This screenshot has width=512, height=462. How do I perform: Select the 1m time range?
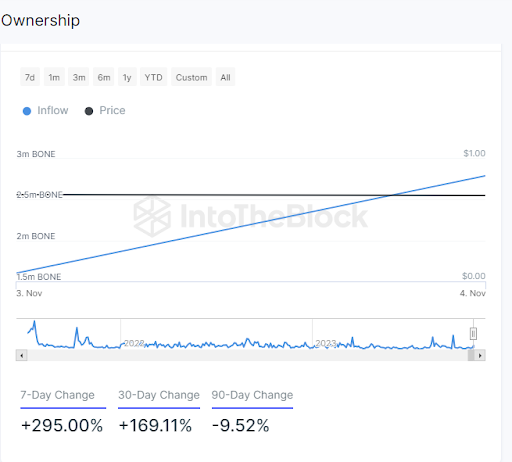(54, 77)
